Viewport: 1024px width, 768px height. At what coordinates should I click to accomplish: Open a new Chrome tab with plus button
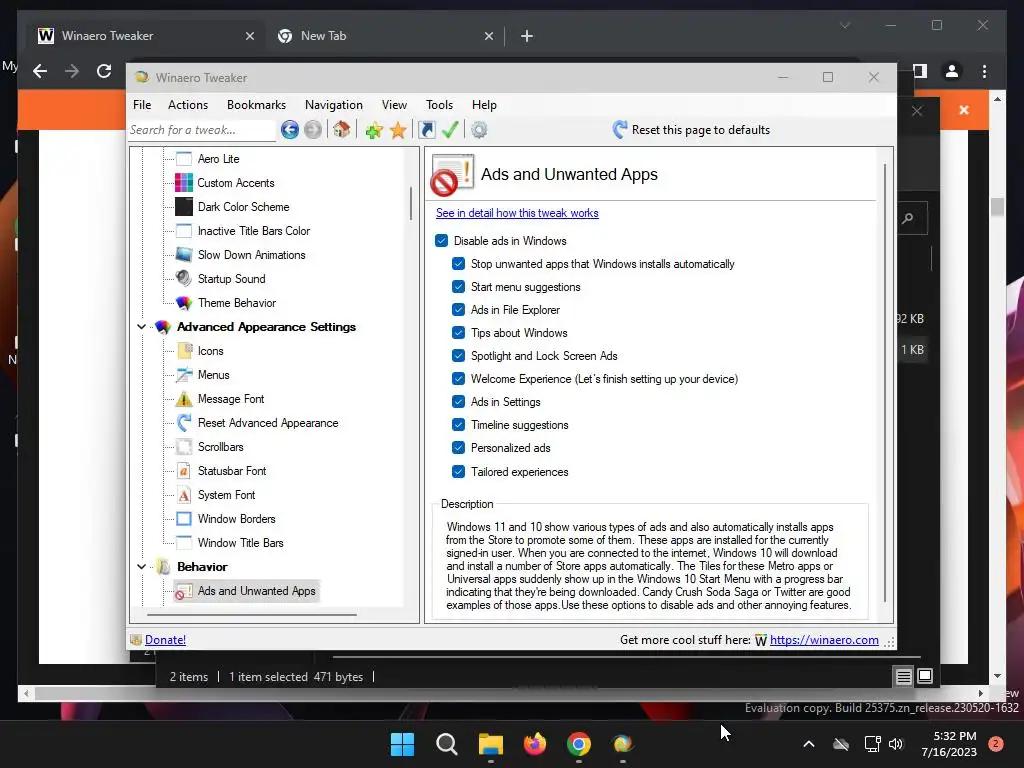[x=526, y=36]
